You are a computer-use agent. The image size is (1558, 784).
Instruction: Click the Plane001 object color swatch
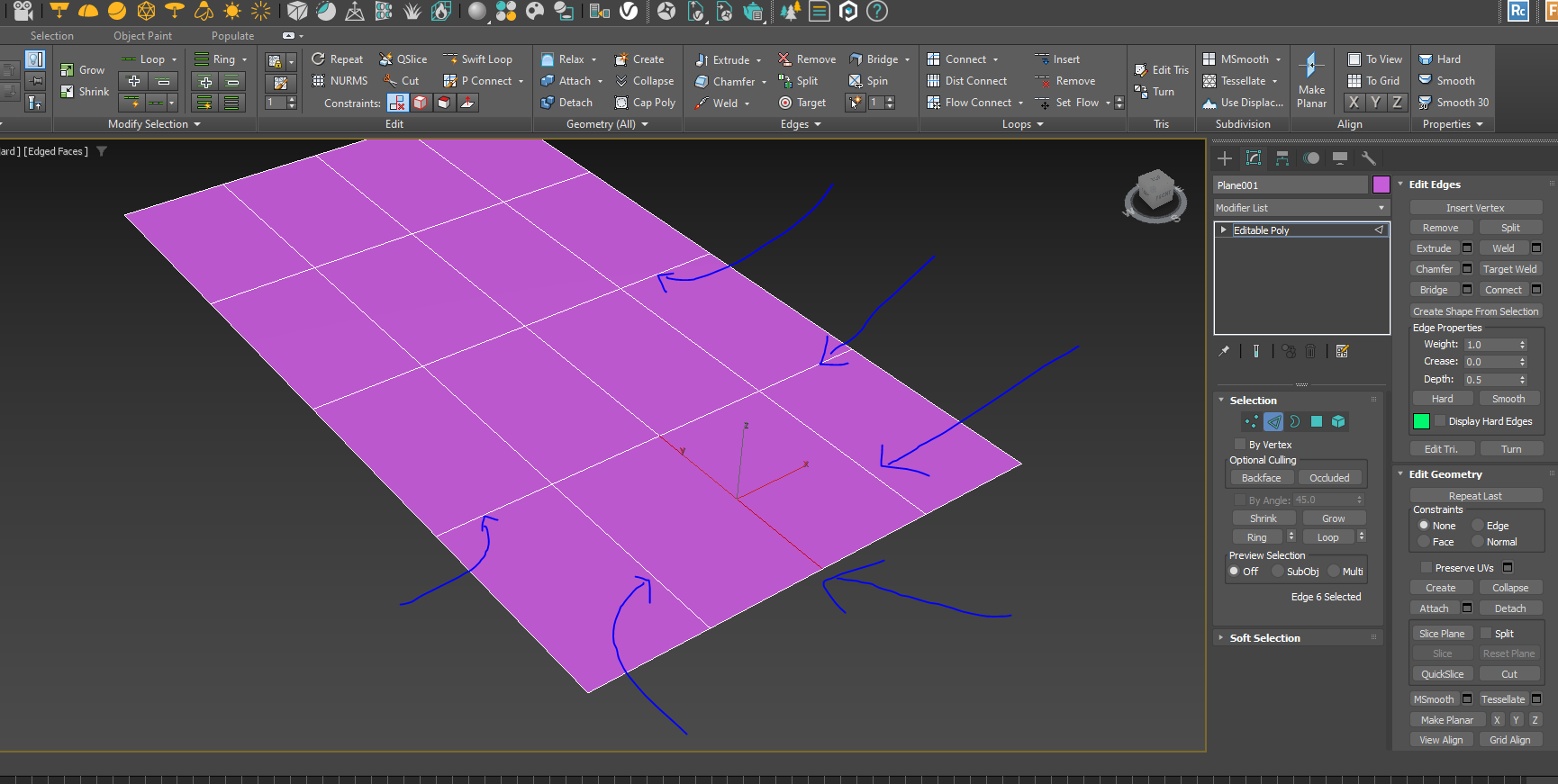click(x=1381, y=185)
